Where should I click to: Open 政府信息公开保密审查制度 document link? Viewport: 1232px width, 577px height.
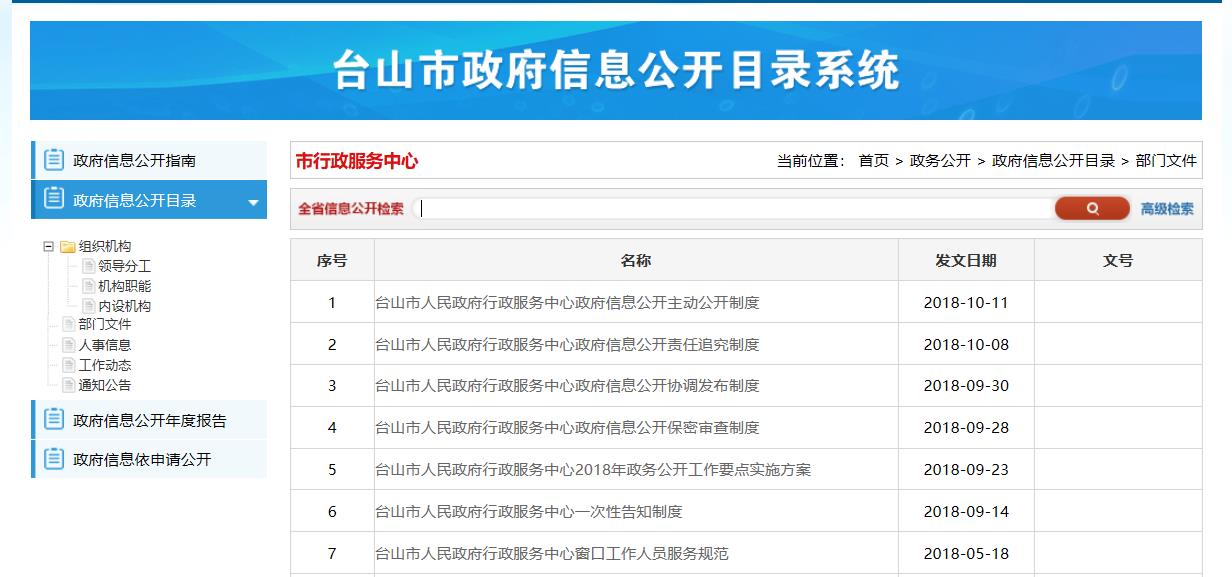[x=567, y=427]
